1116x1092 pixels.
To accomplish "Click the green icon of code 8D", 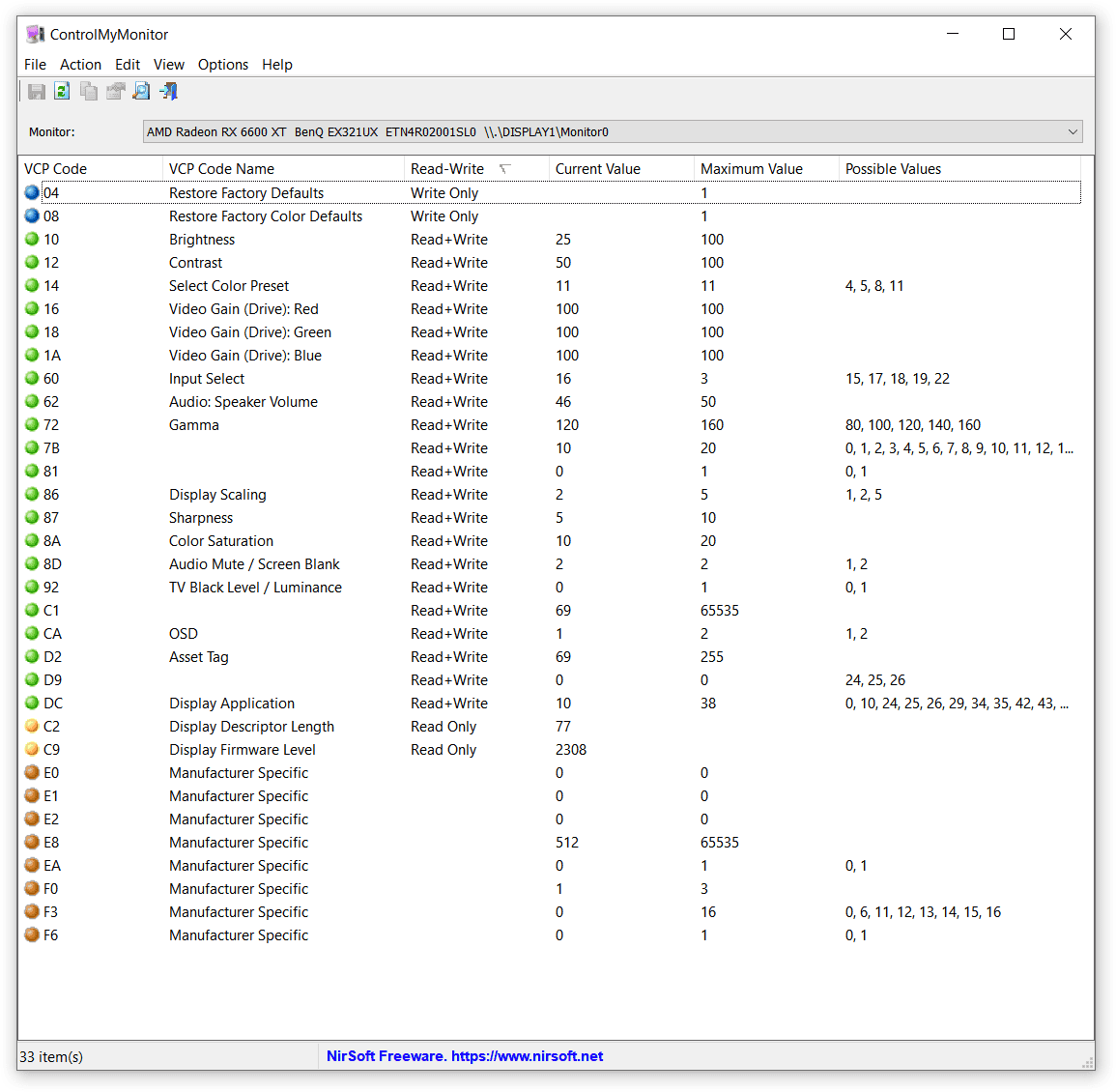I will click(x=32, y=563).
